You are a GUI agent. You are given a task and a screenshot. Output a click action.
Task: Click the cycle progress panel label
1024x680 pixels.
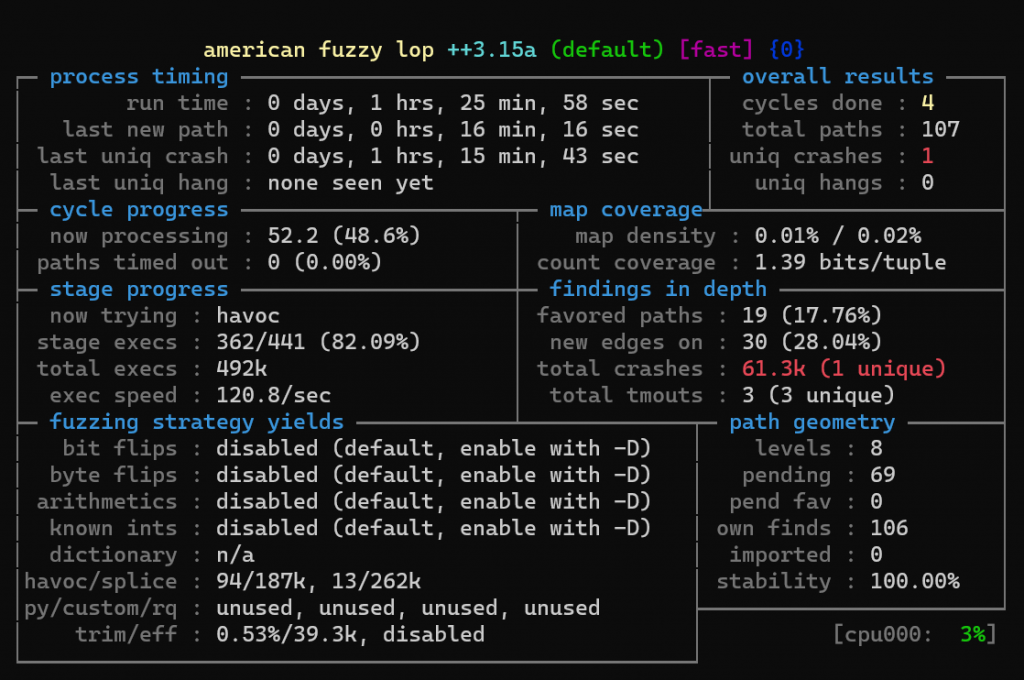point(139,209)
